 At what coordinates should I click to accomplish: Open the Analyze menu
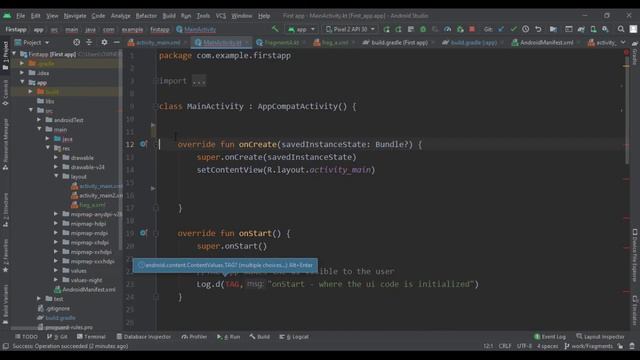[120, 16]
